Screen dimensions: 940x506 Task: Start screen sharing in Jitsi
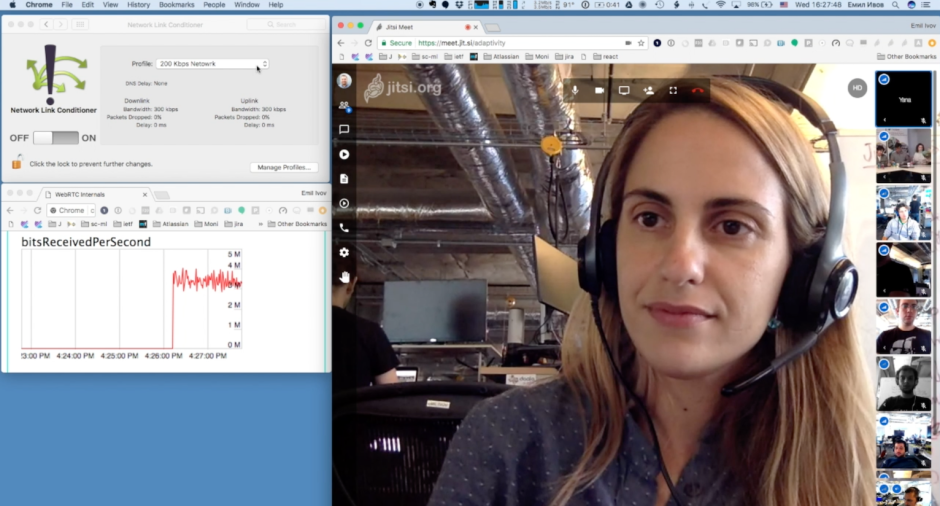pyautogui.click(x=624, y=90)
